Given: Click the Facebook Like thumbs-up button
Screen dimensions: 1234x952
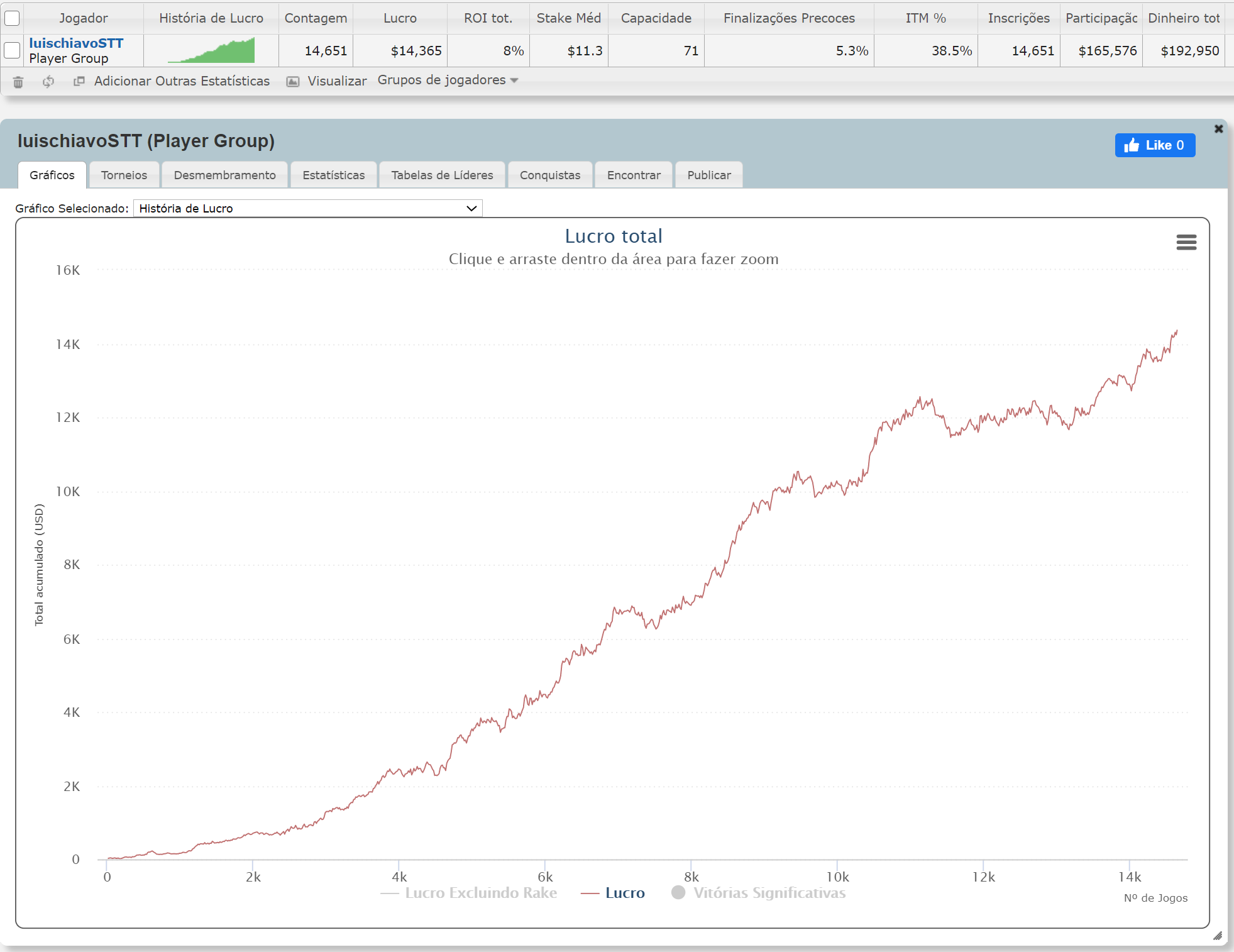Looking at the screenshot, I should click(1155, 145).
